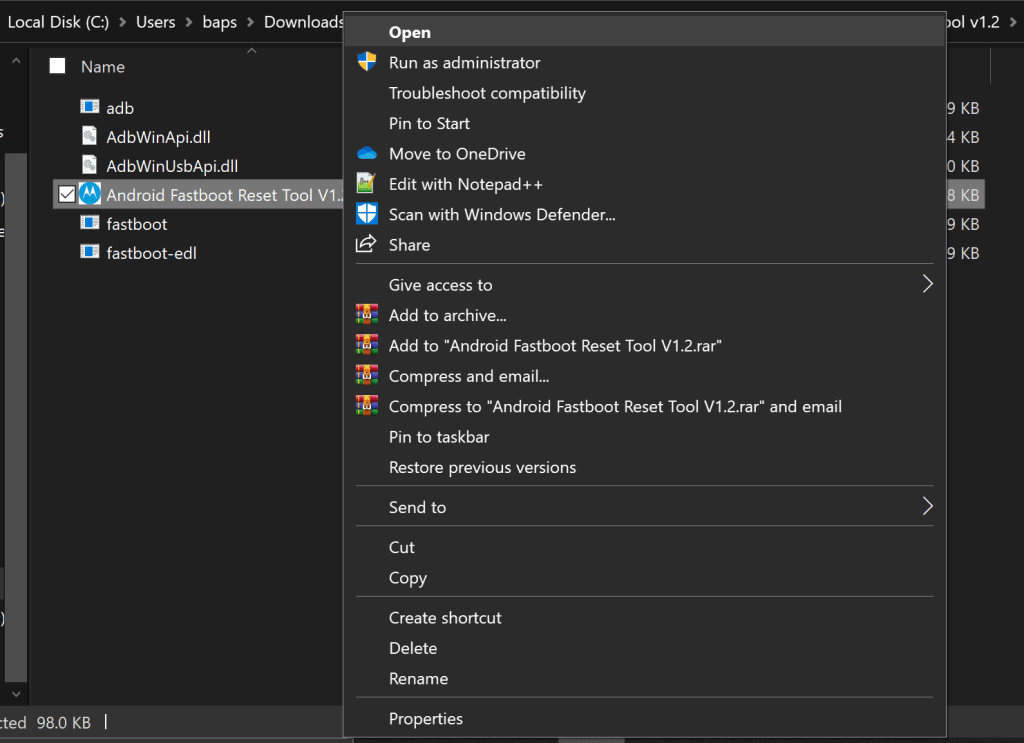Choose Compress and email...
Screen dimensions: 1024x743
click(645, 376)
